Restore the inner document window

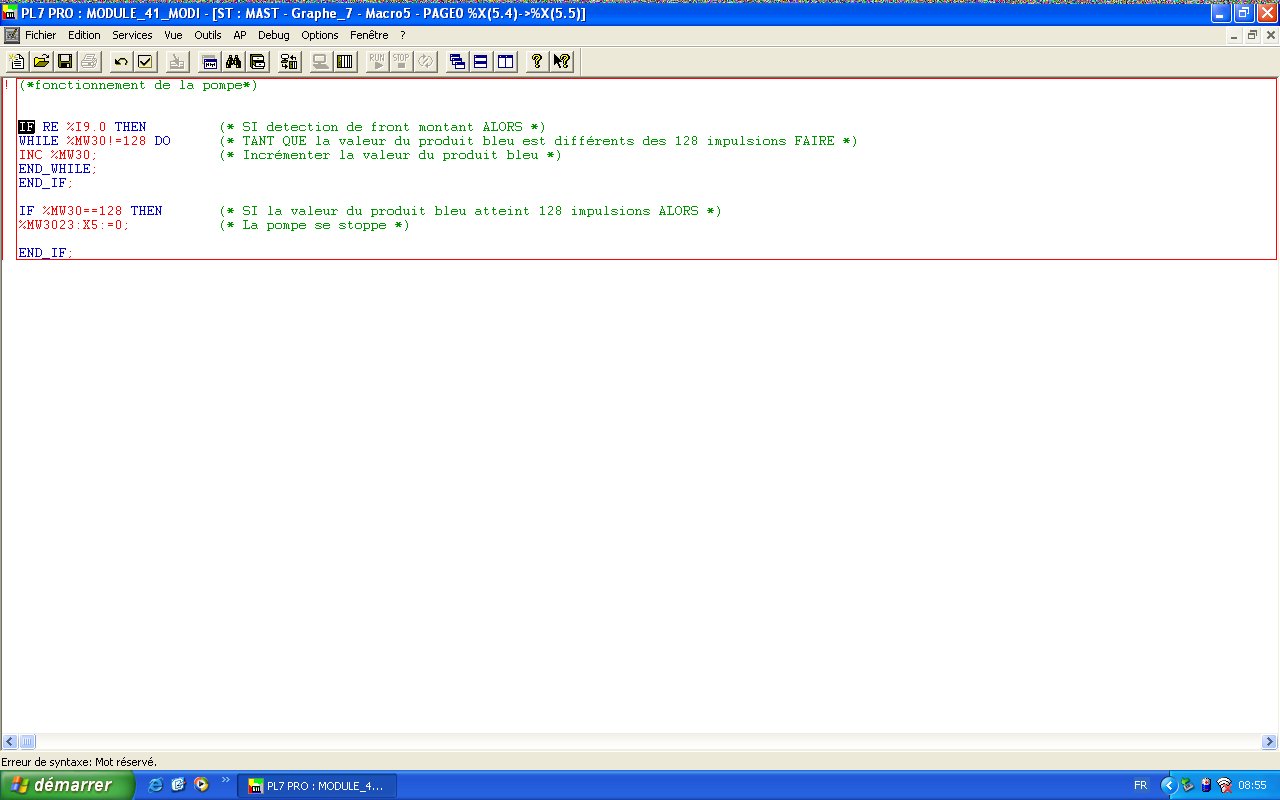1251,35
